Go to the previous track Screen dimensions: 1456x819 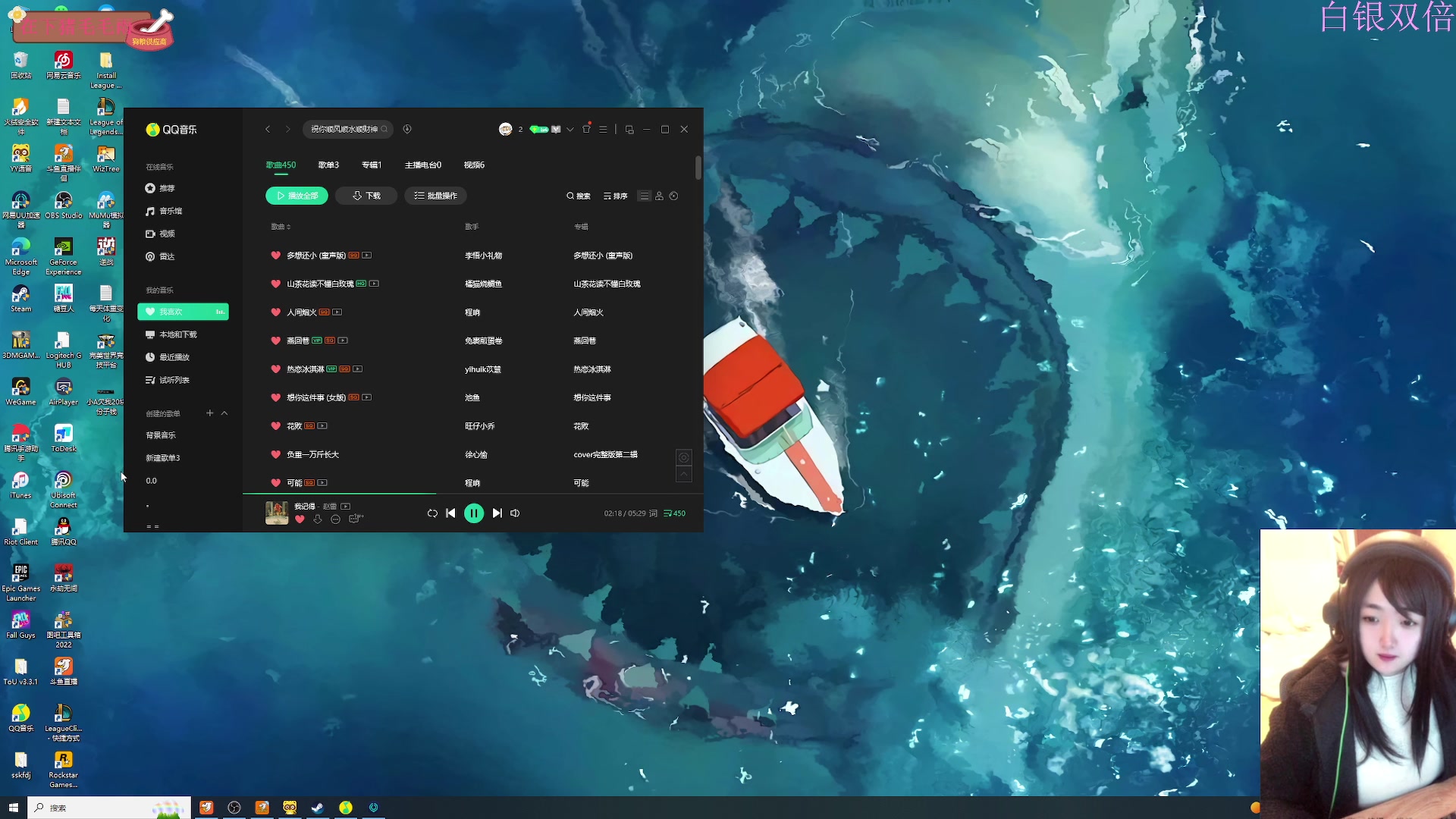coord(450,513)
